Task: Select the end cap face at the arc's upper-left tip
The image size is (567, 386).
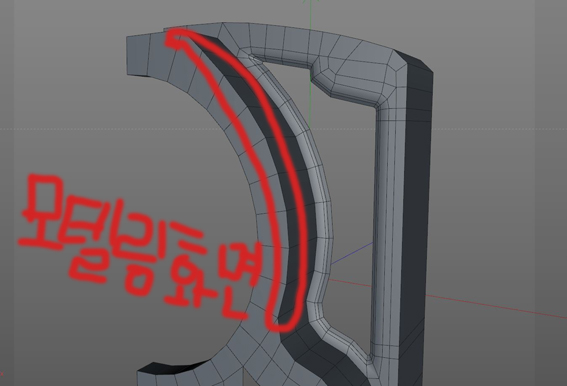Action: click(138, 55)
